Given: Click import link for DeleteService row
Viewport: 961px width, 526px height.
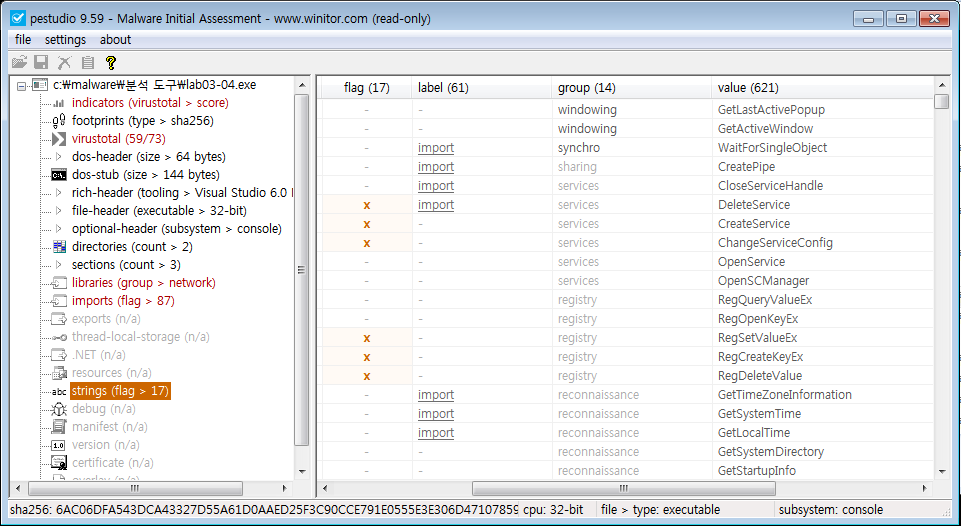Looking at the screenshot, I should (436, 205).
